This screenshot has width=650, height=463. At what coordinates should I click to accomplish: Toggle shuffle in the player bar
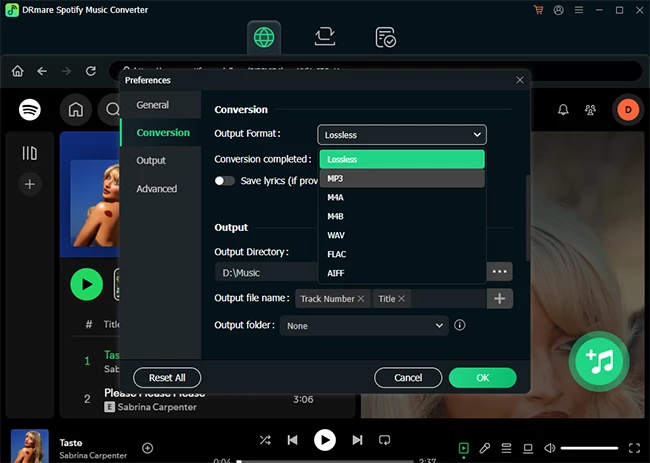[265, 440]
